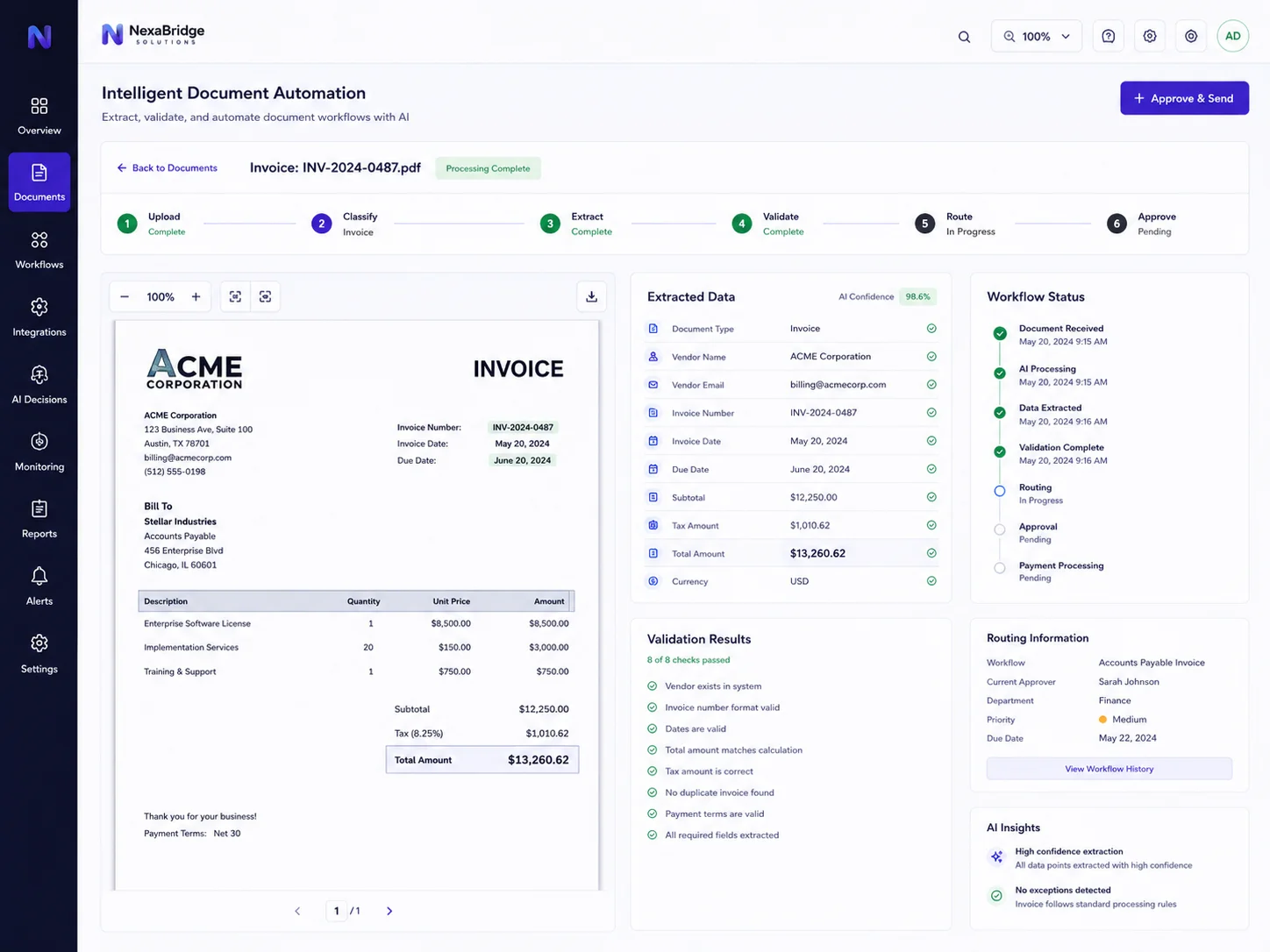Click the Document Received timeline marker

point(1000,333)
